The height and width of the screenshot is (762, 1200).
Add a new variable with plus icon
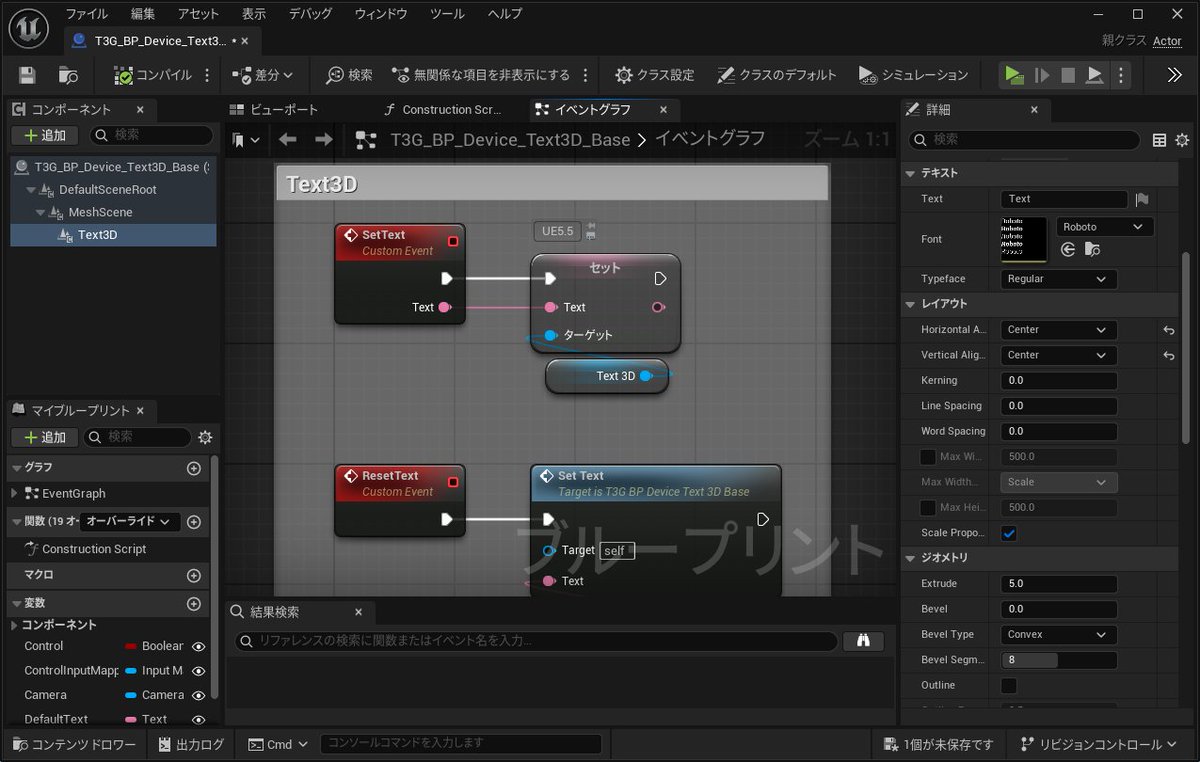194,604
